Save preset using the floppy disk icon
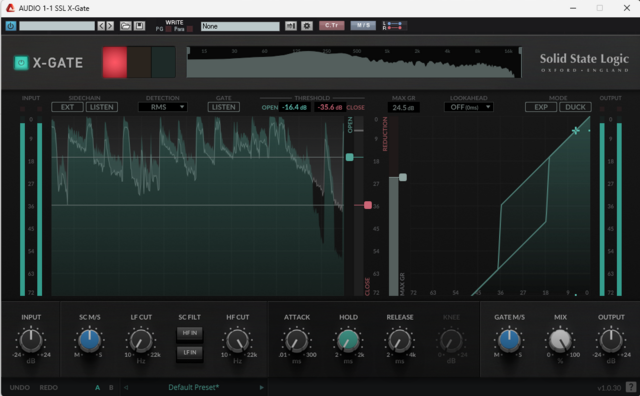Viewport: 640px width, 396px height. pyautogui.click(x=139, y=26)
